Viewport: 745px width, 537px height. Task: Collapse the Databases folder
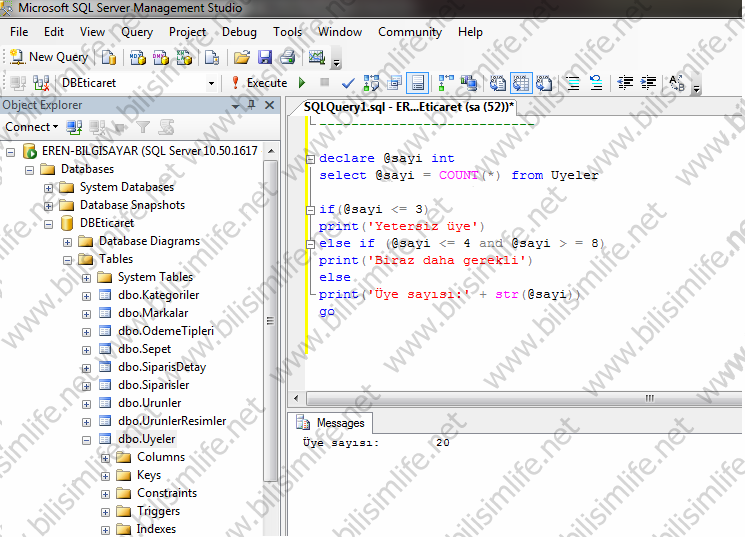click(29, 170)
